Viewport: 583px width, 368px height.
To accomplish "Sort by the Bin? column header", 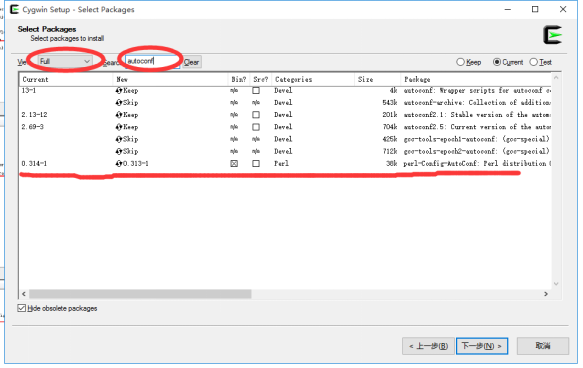I will coord(239,80).
